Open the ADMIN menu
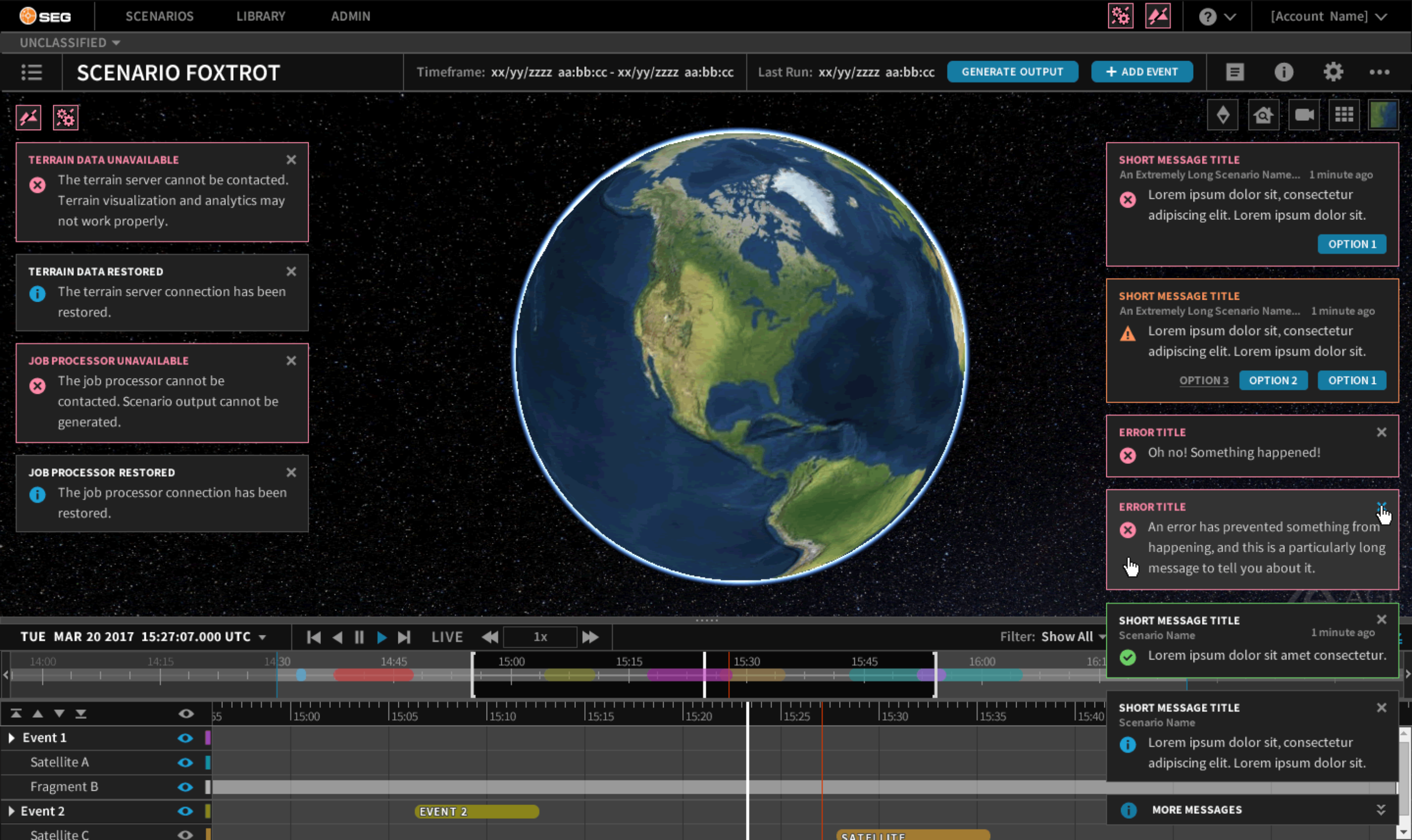This screenshot has height=840, width=1412. pos(351,16)
